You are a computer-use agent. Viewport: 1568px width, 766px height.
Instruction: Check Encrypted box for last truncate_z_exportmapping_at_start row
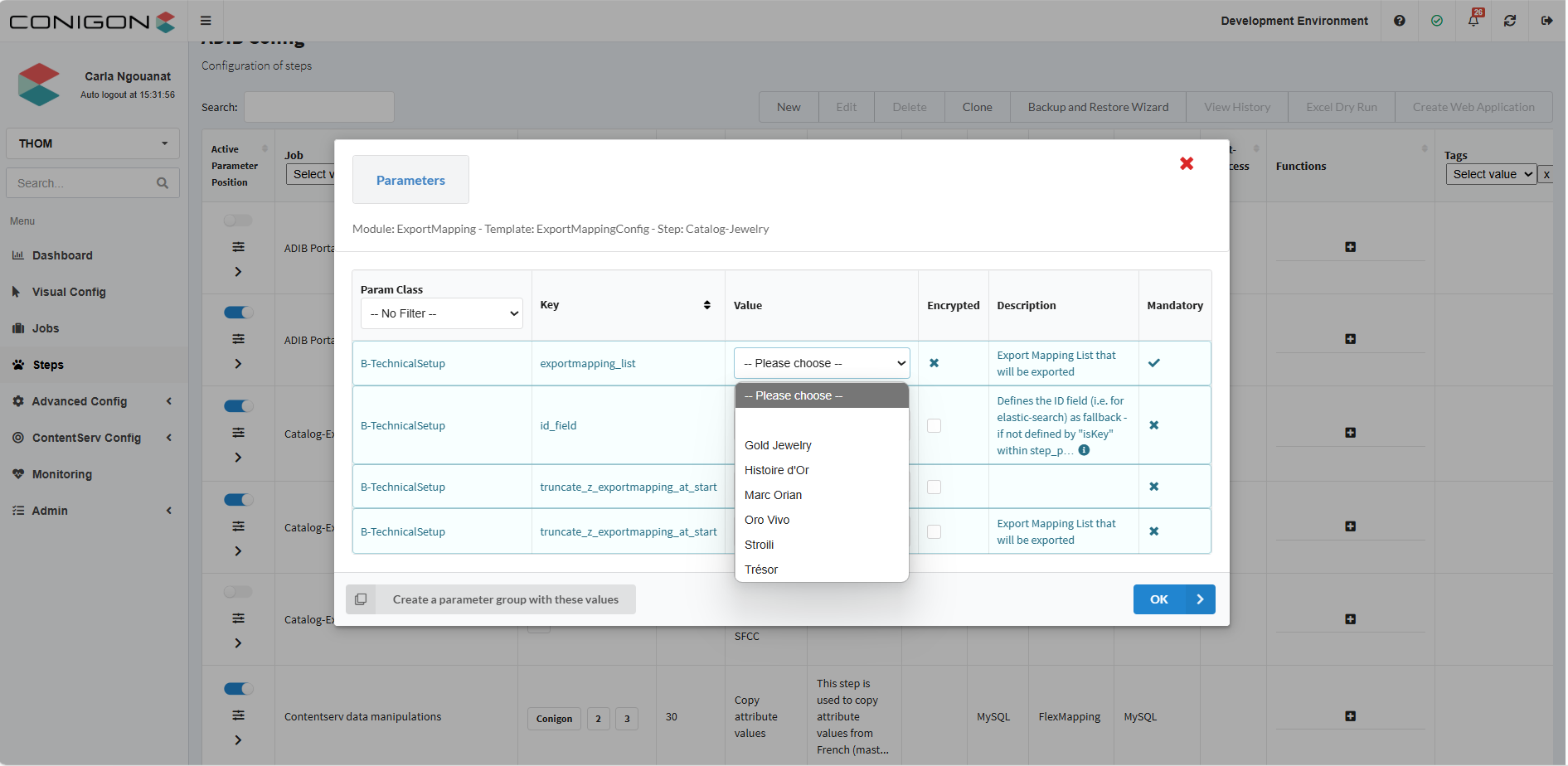pos(934,531)
